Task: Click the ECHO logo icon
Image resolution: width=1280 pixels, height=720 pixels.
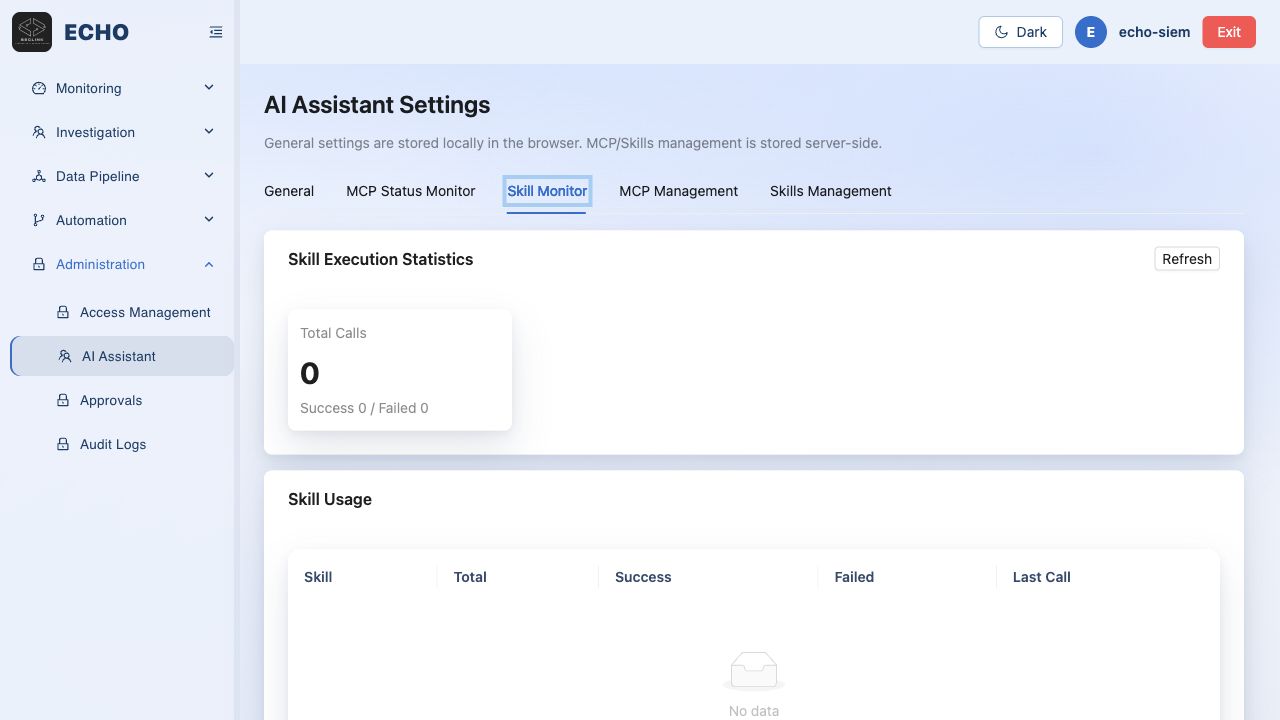Action: click(32, 32)
